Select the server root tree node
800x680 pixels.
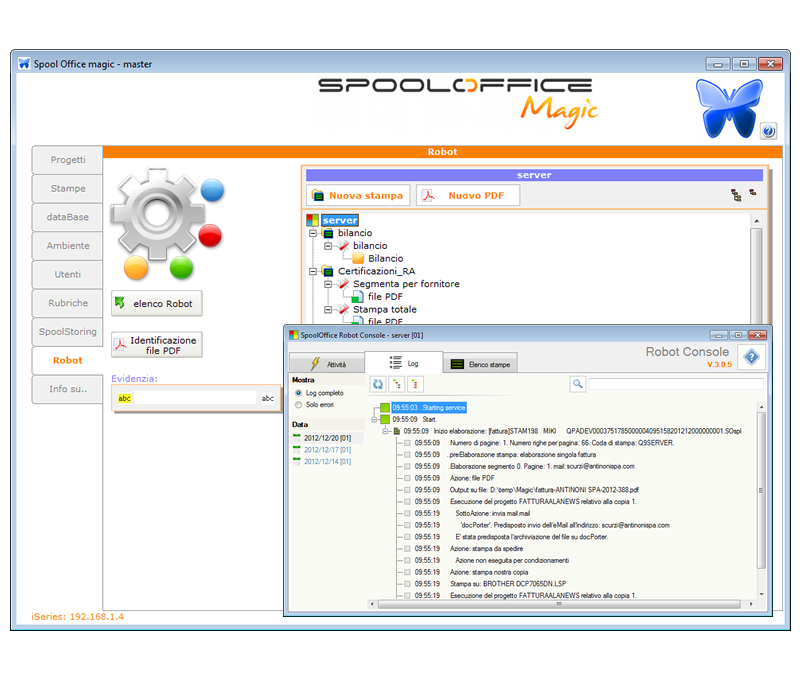pos(340,220)
